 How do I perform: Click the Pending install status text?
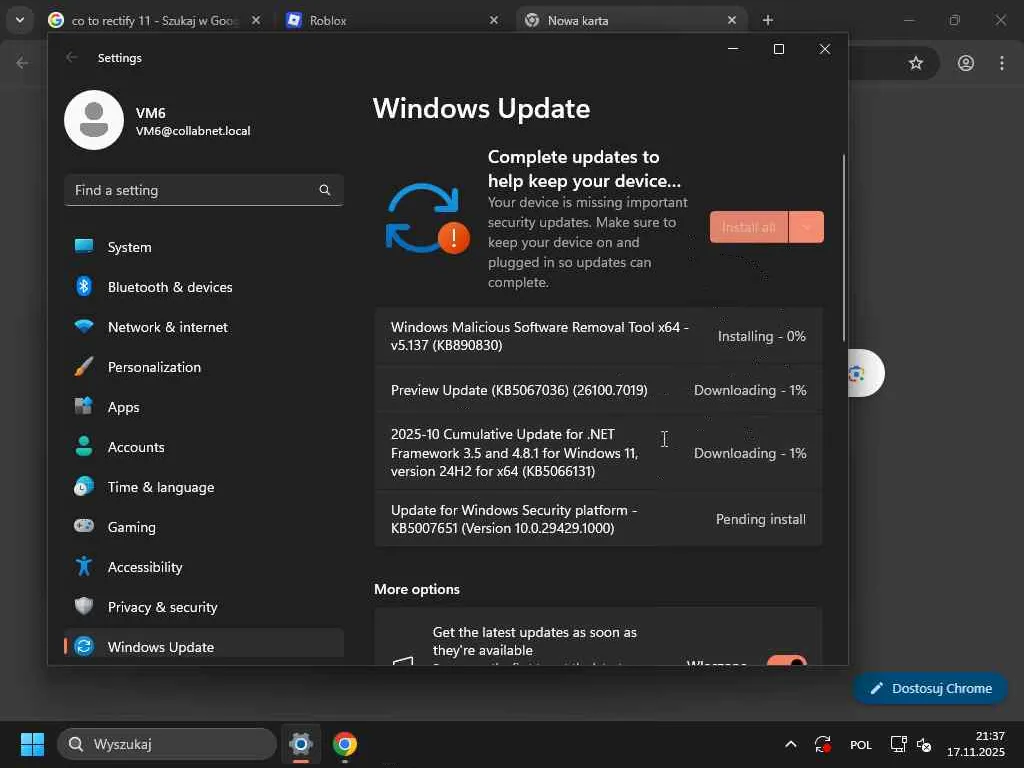[x=761, y=519]
